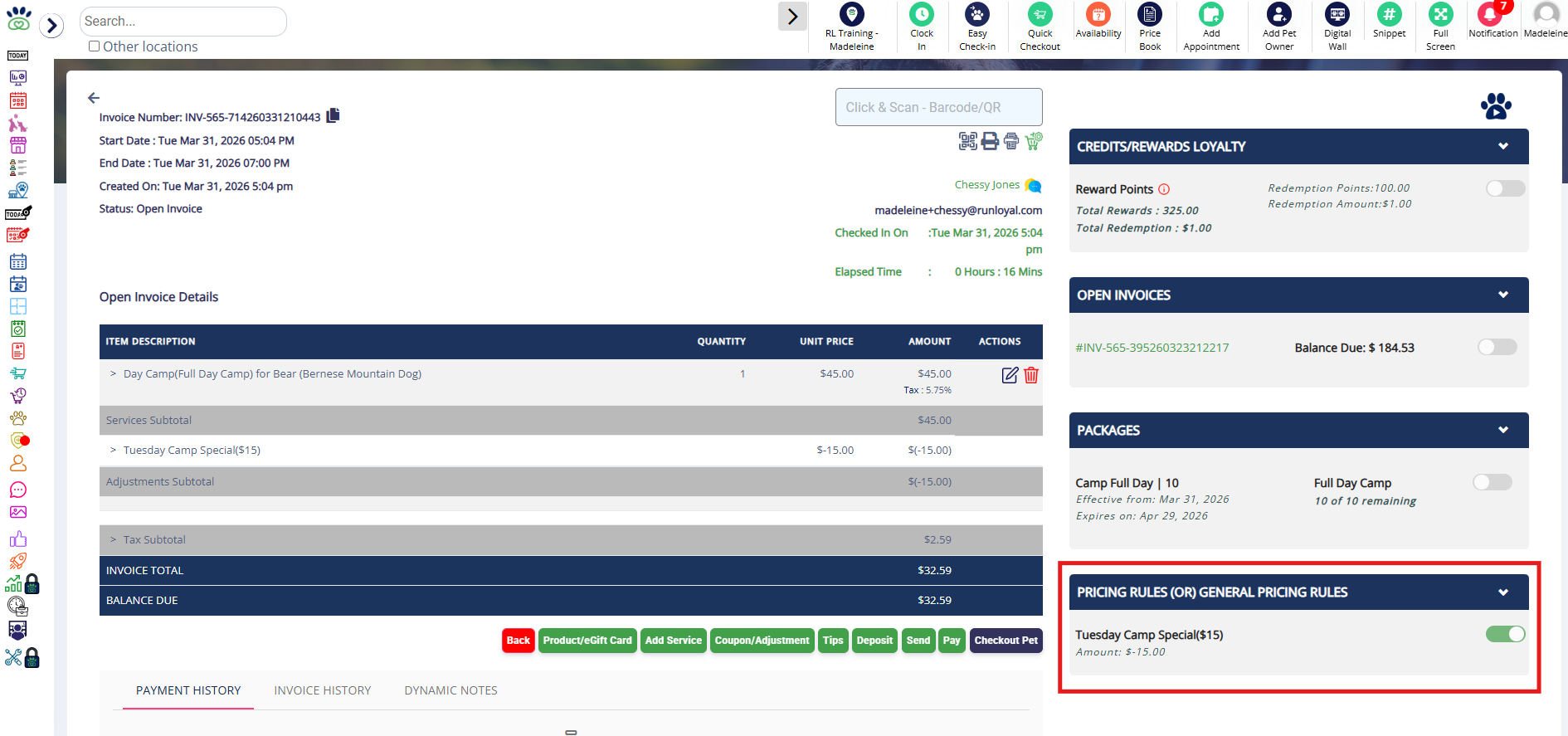The height and width of the screenshot is (736, 1568).
Task: Click the Deposit button
Action: (x=874, y=641)
